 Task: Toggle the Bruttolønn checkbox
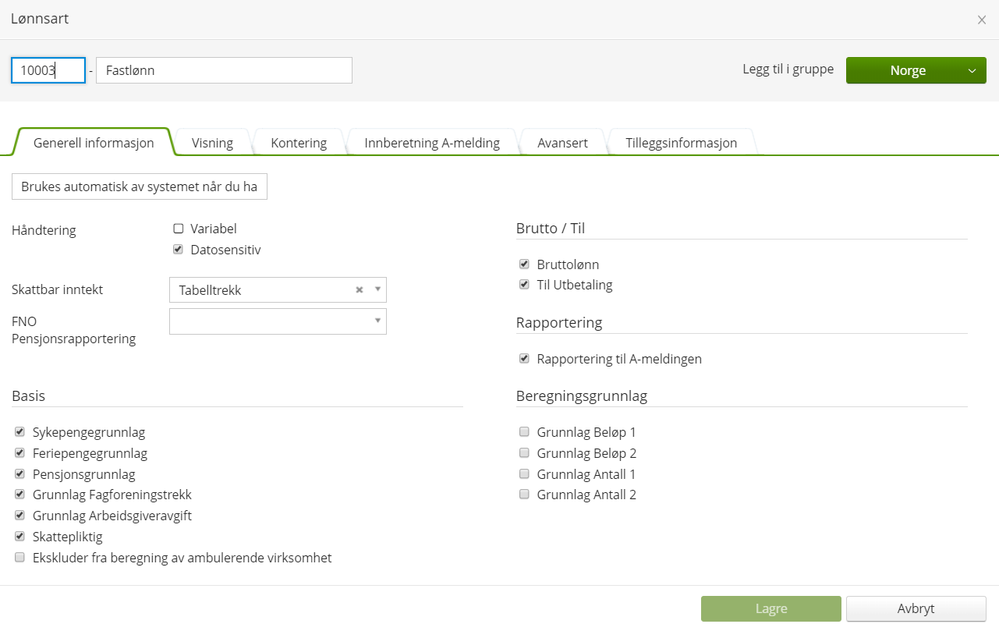pyautogui.click(x=524, y=265)
